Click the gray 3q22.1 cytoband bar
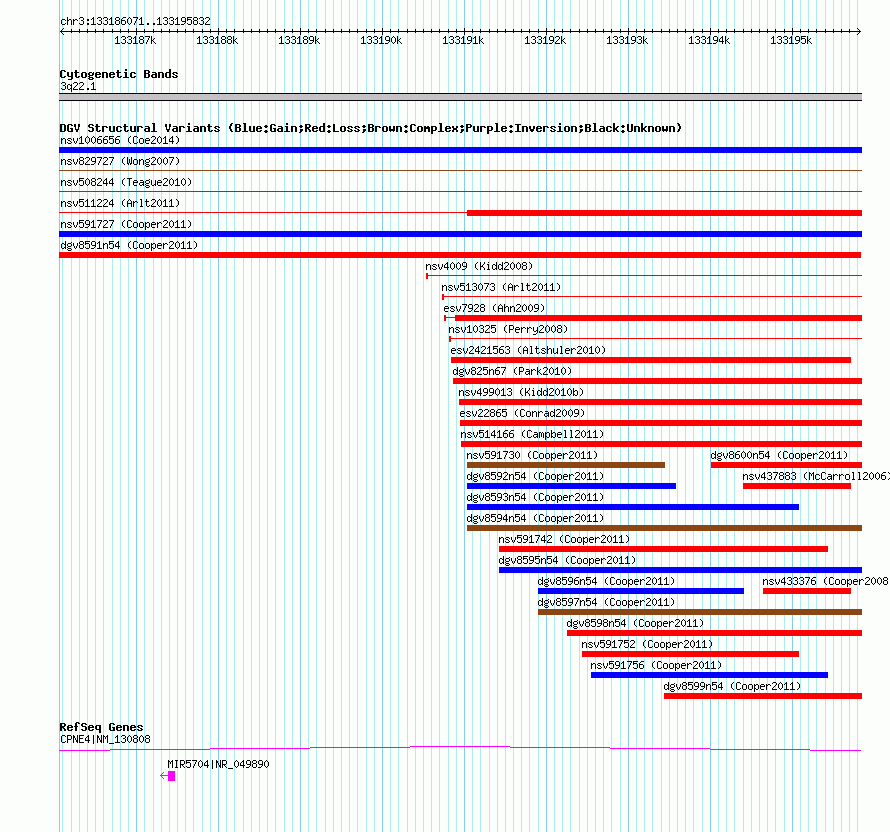The width and height of the screenshot is (890, 832). [x=460, y=97]
